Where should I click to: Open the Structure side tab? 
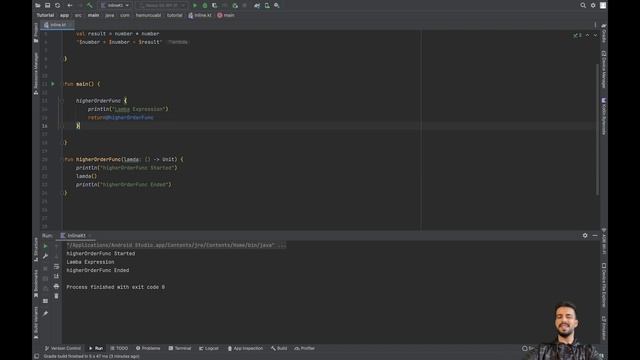pos(36,249)
